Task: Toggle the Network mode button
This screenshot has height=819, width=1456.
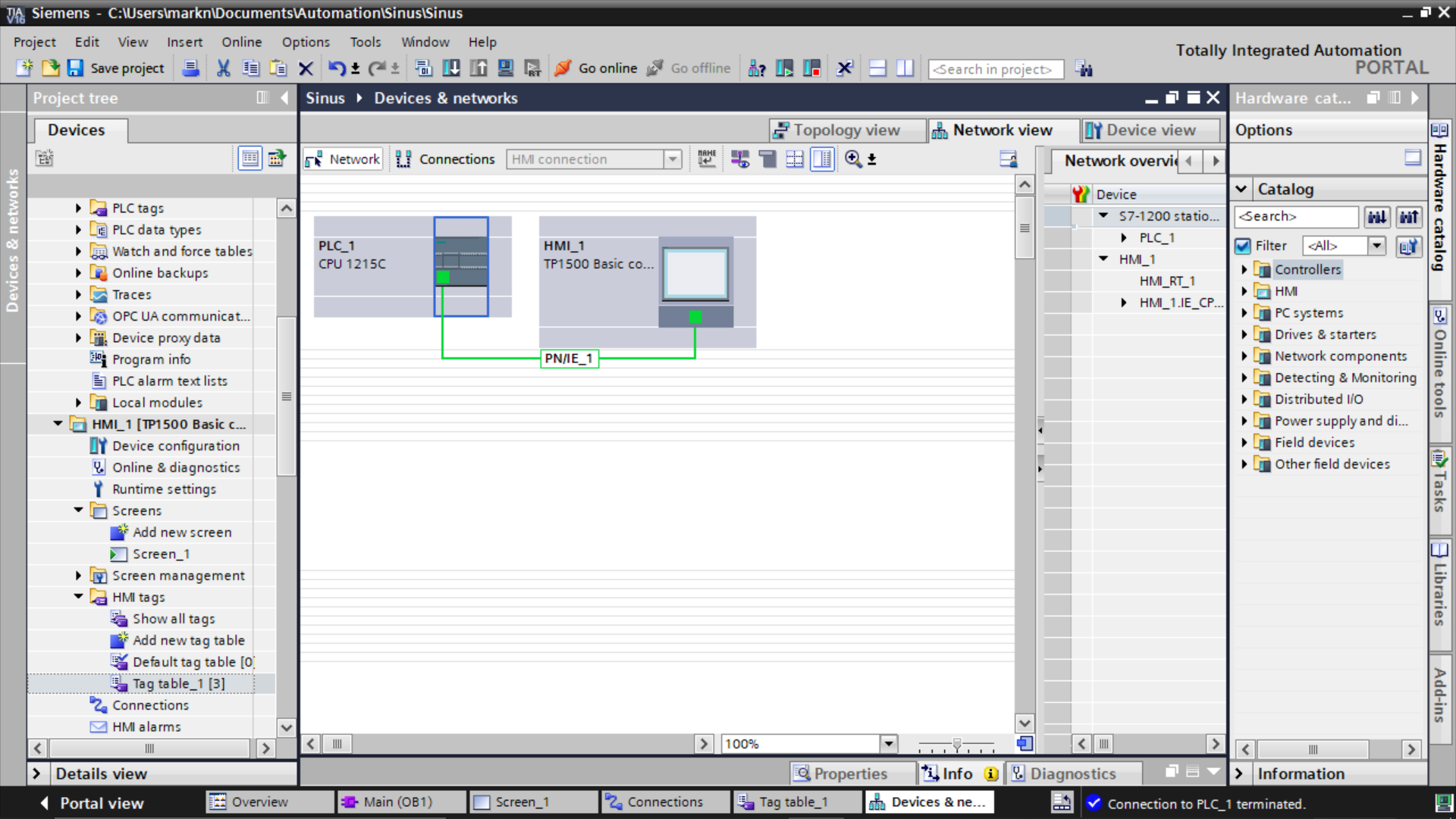Action: 344,159
